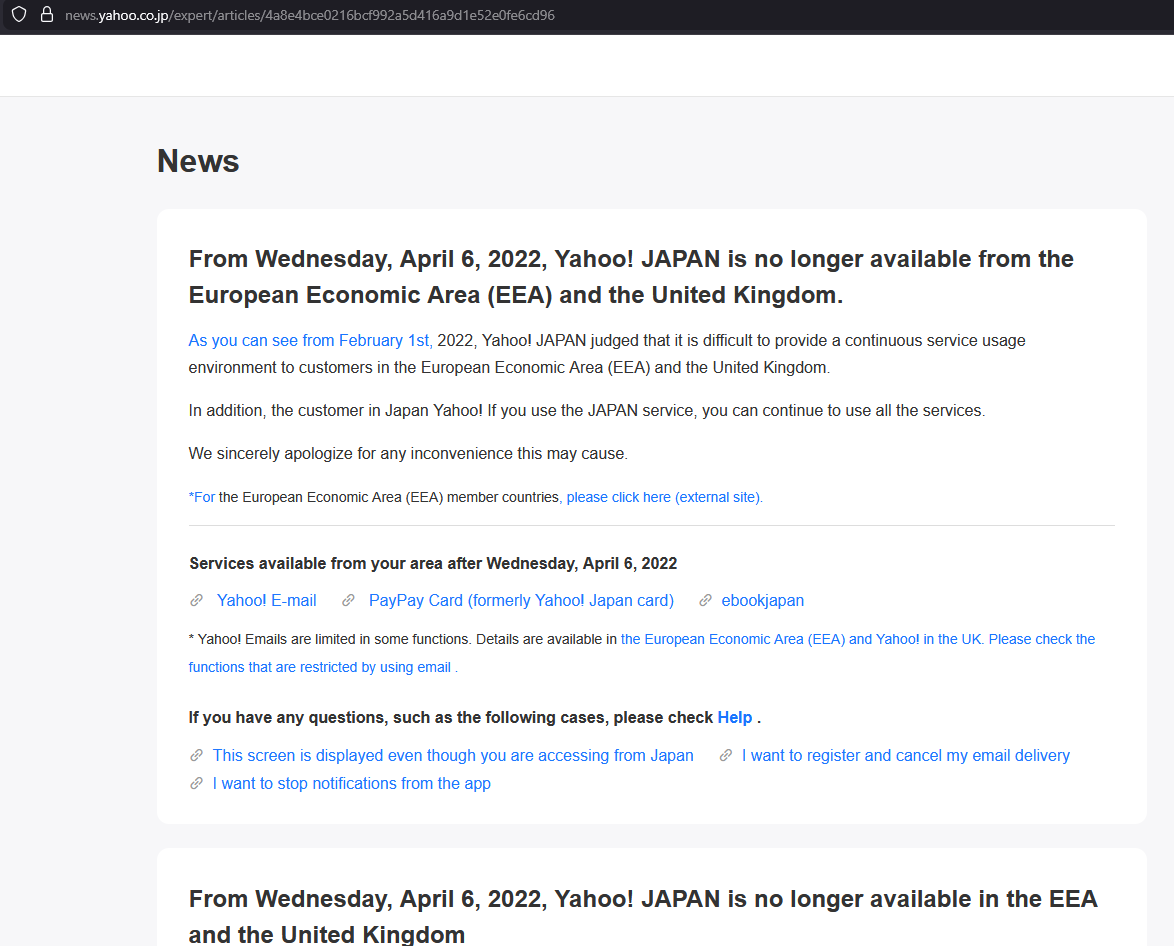
Task: Click the padlock site security icon
Action: [x=46, y=14]
